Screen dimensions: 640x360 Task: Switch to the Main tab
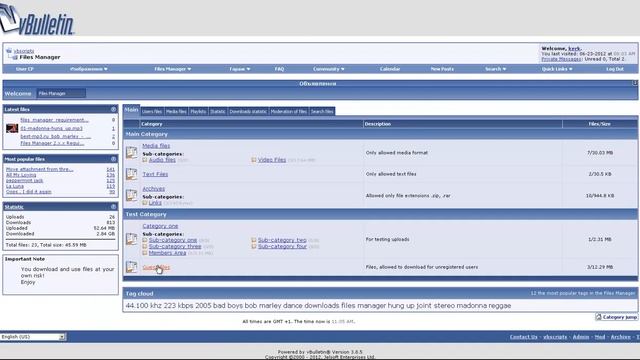pos(131,110)
